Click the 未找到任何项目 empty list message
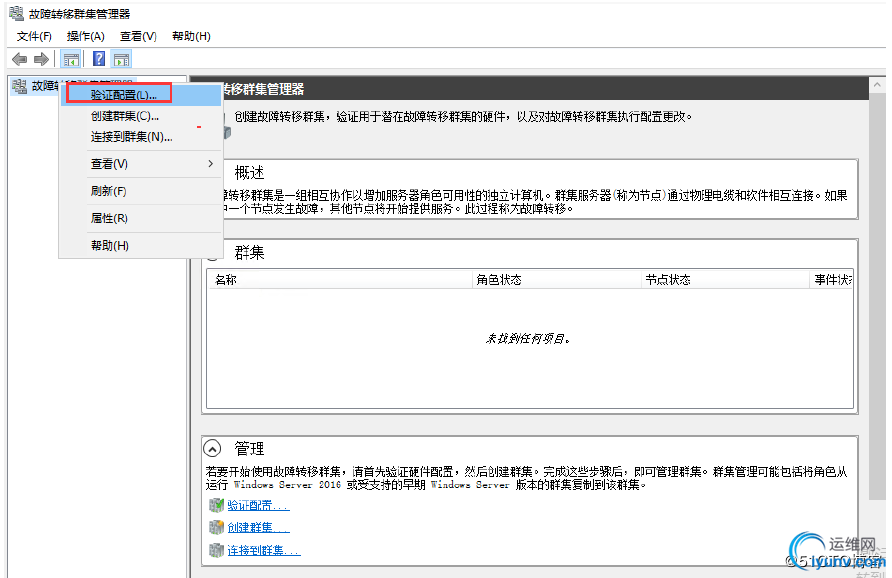The width and height of the screenshot is (892, 578). point(528,338)
